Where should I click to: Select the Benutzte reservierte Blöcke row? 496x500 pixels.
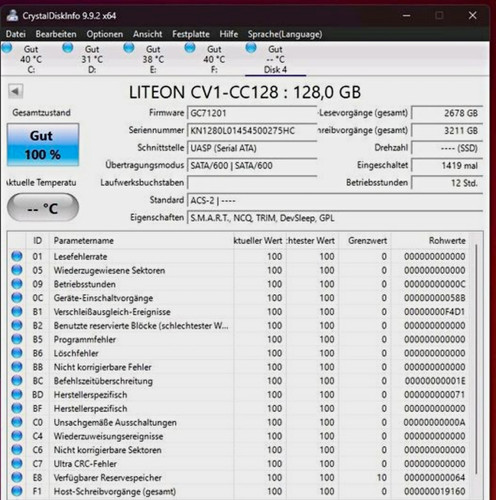238,326
